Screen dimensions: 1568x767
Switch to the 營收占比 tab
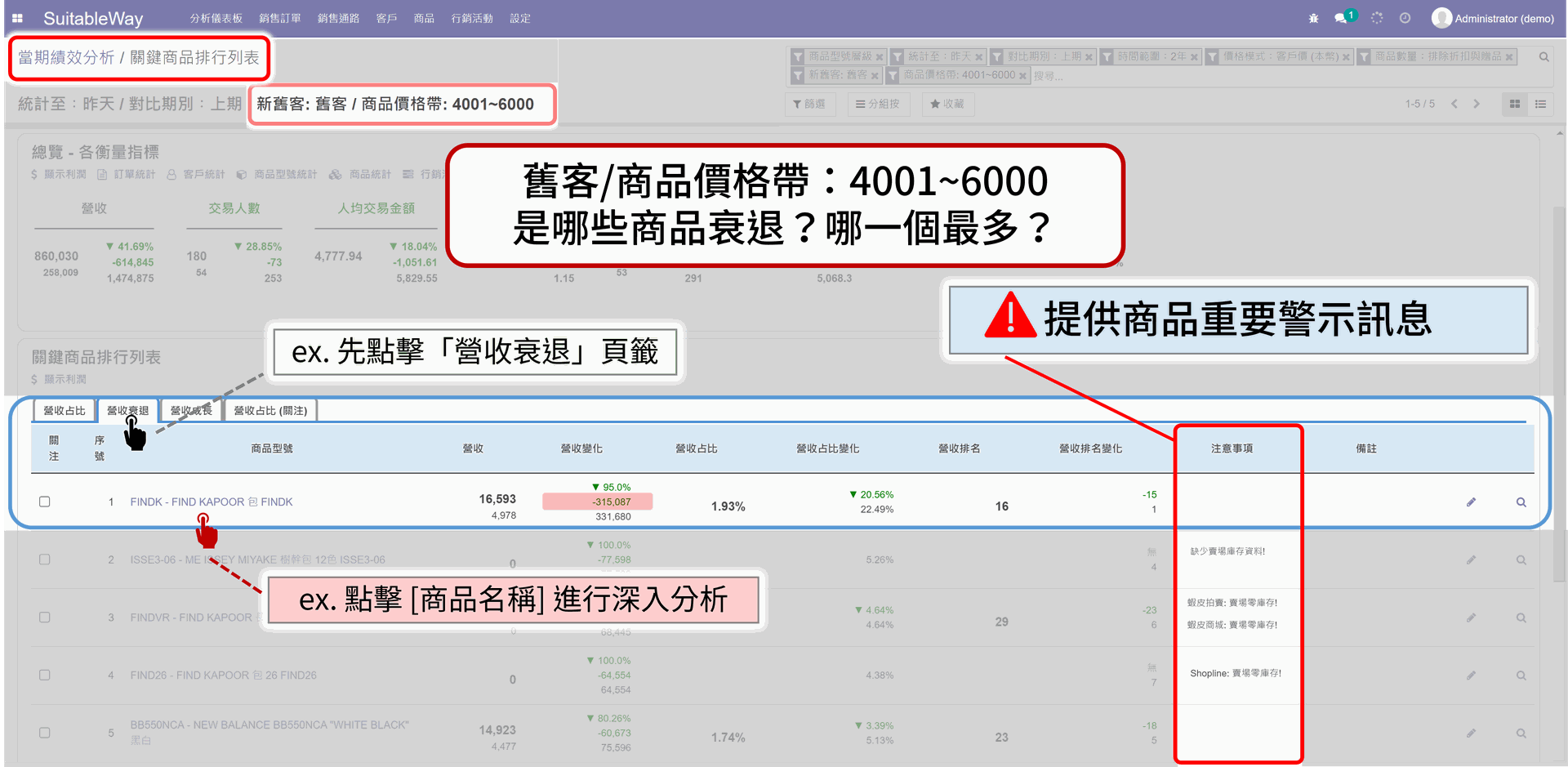coord(65,411)
